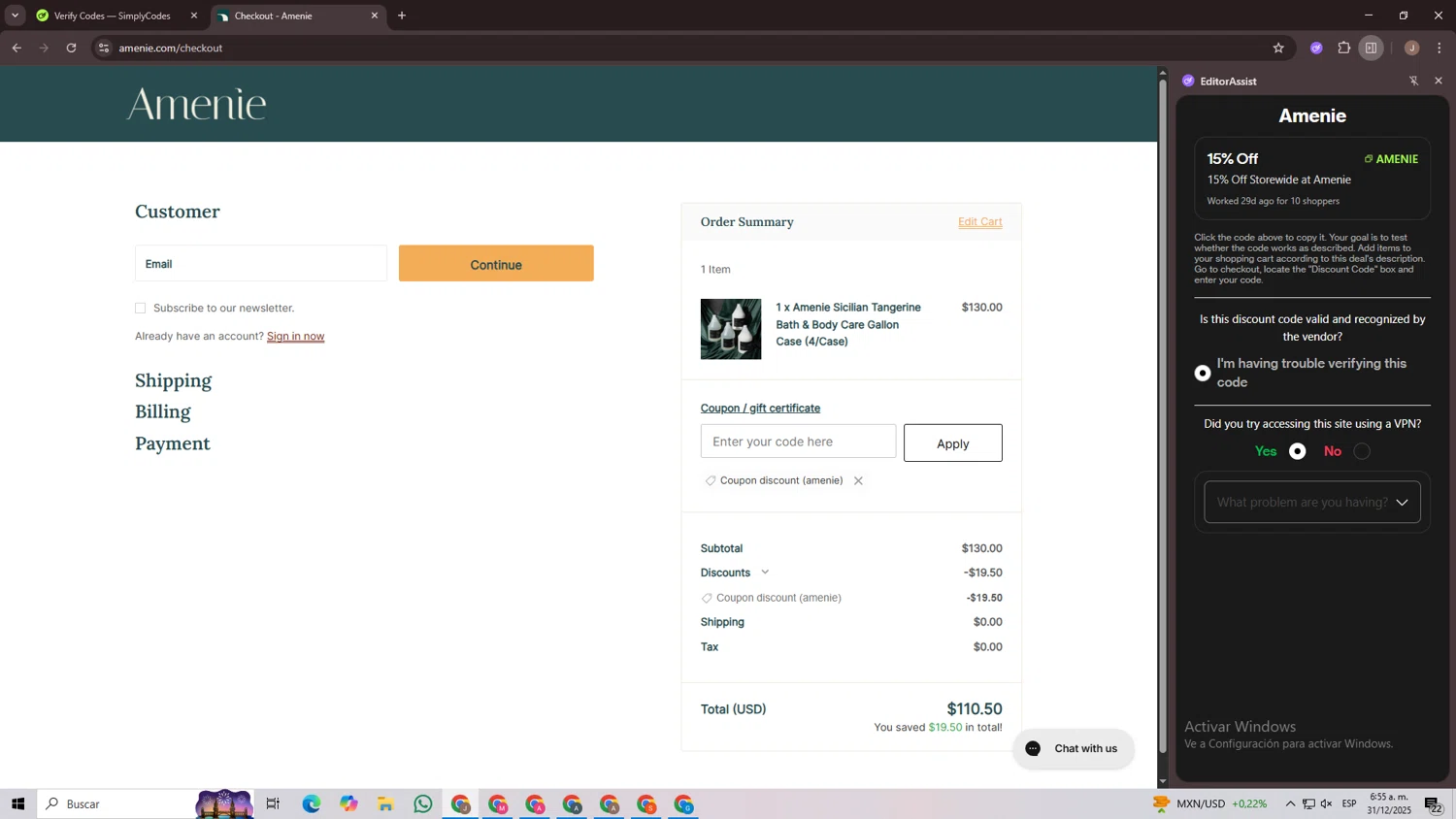Click the Sicilian Tangerine product thumbnail
This screenshot has height=819, width=1456.
731,329
